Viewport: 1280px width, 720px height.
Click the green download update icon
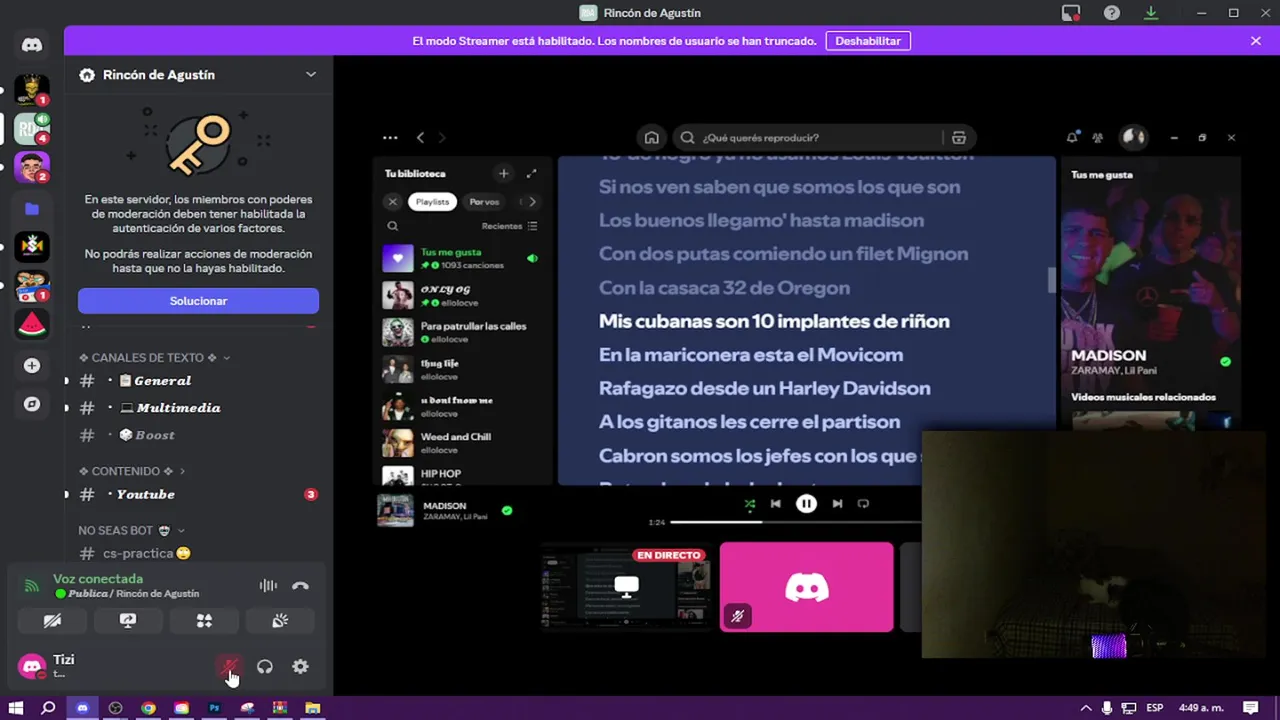(x=1151, y=13)
